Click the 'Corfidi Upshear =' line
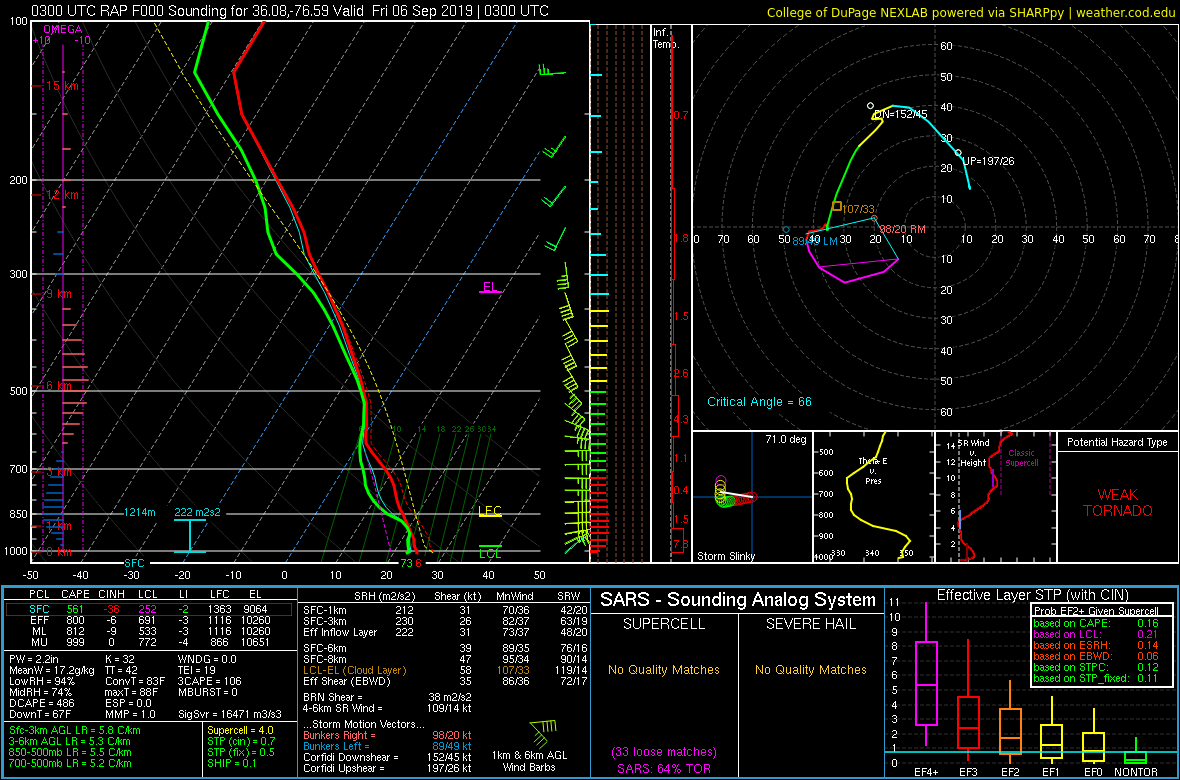1180x780 pixels. pyautogui.click(x=386, y=769)
